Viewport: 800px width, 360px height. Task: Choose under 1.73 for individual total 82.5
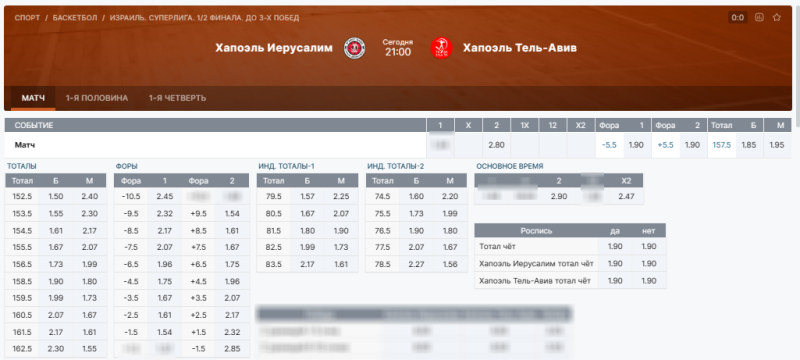point(341,247)
